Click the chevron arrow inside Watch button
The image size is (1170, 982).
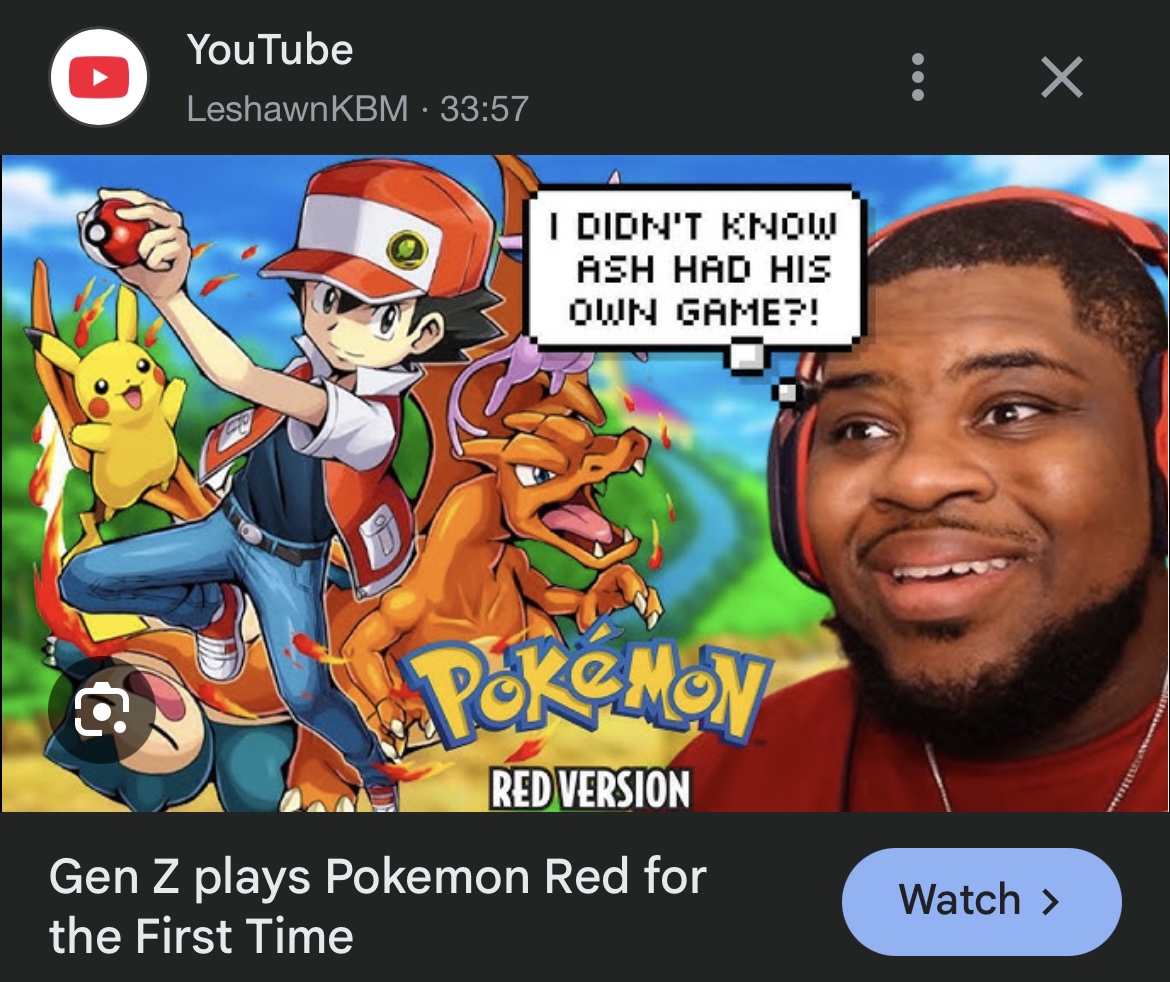(x=1050, y=901)
